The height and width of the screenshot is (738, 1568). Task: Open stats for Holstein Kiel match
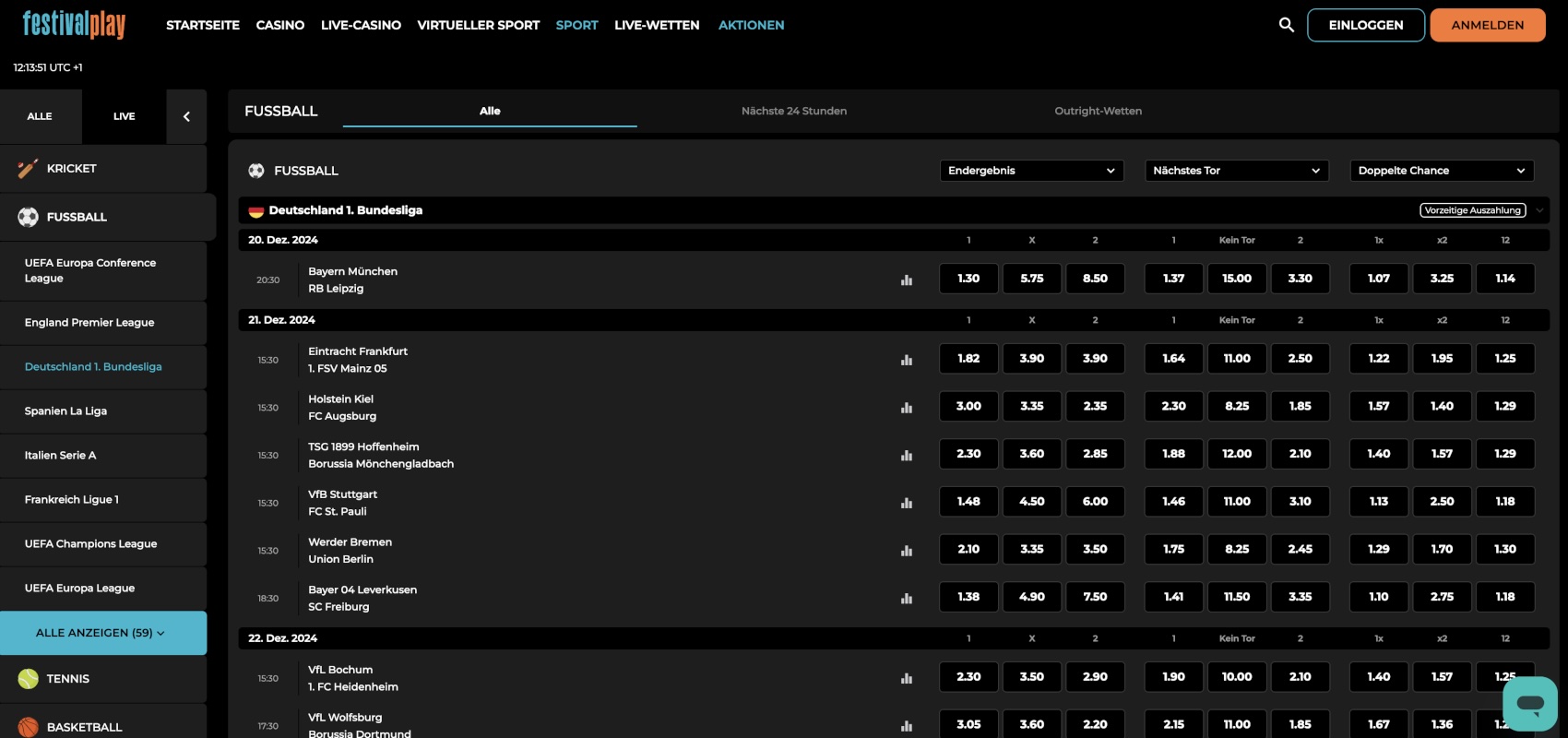point(907,408)
